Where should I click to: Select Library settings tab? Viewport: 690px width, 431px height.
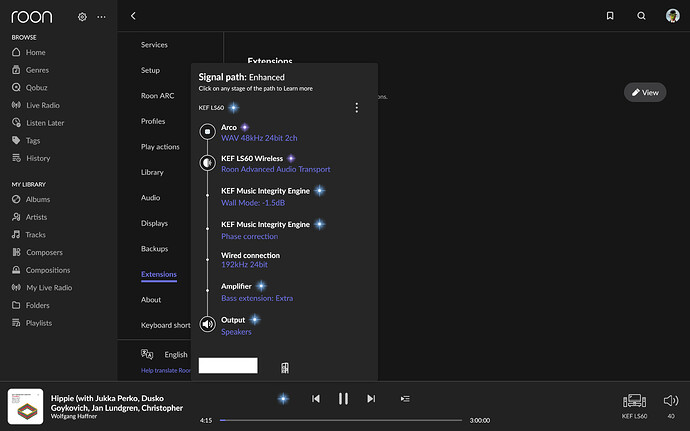[152, 173]
